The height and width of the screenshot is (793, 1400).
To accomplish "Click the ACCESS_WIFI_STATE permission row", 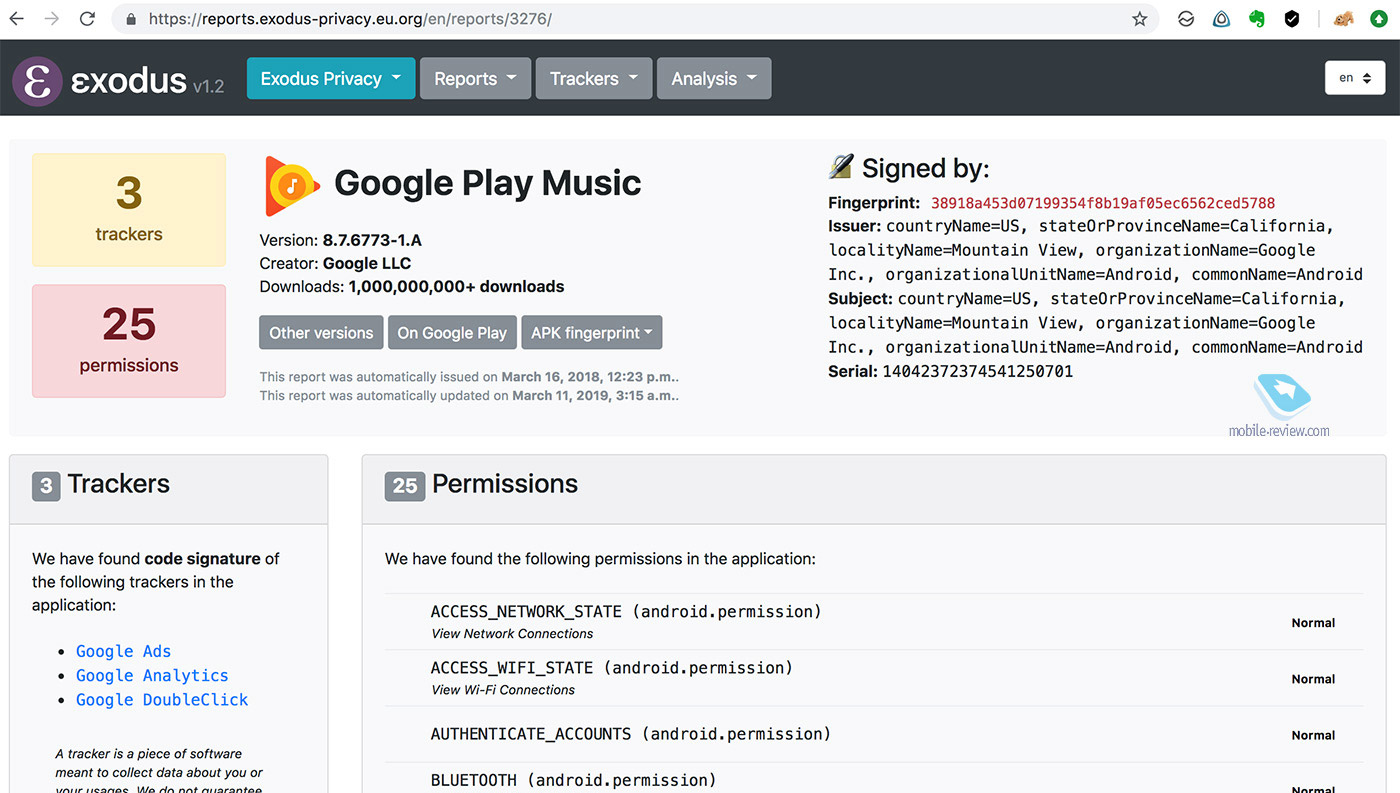I will tap(874, 678).
